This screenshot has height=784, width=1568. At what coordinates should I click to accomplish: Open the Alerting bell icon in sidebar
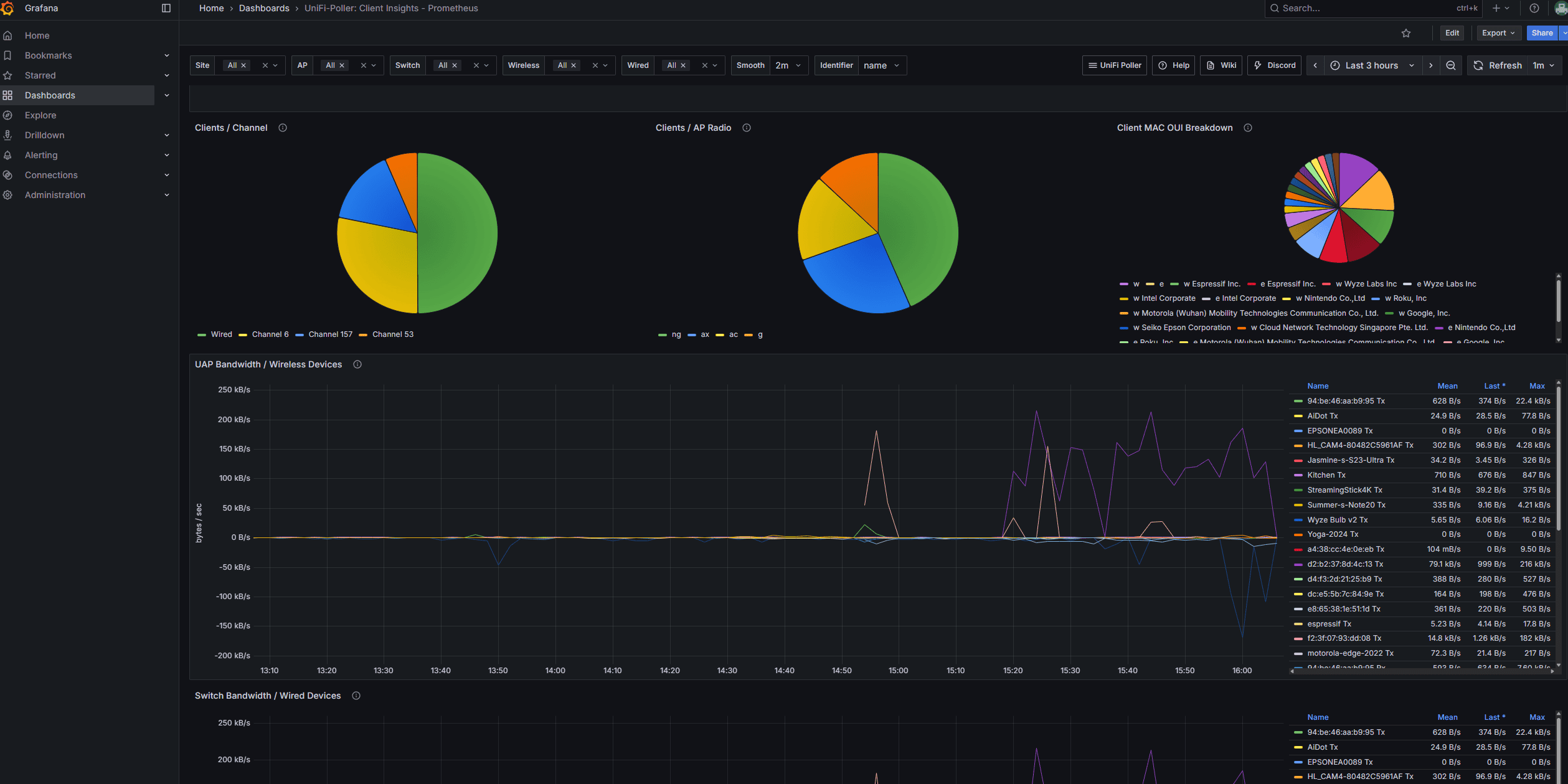[7, 155]
